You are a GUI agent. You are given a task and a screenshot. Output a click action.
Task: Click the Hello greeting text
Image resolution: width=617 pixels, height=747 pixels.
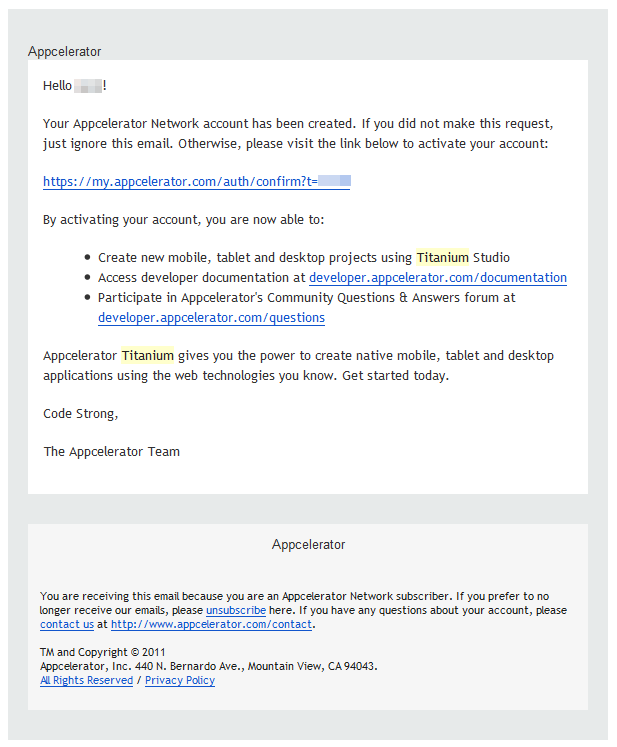click(x=57, y=86)
